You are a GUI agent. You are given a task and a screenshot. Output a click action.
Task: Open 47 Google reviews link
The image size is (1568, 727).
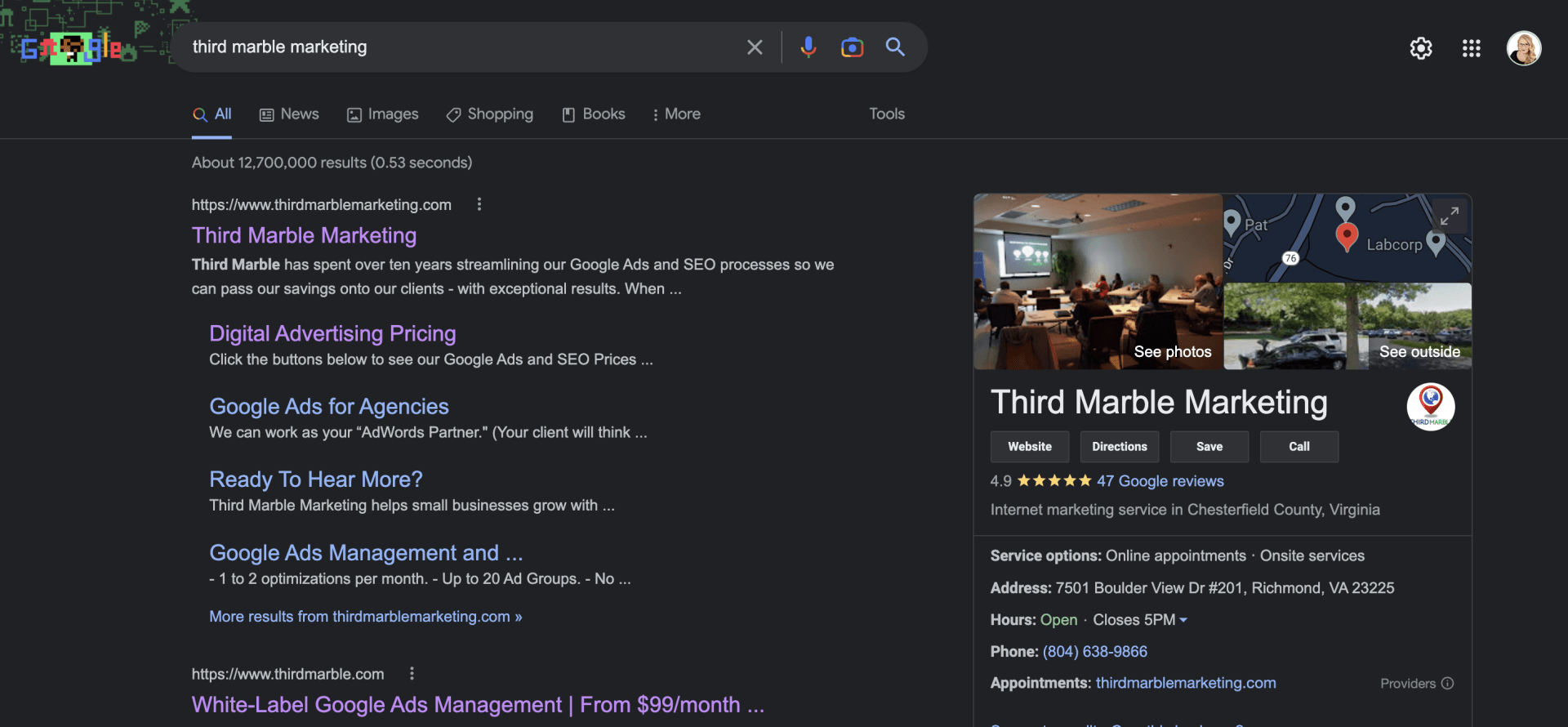coord(1160,481)
